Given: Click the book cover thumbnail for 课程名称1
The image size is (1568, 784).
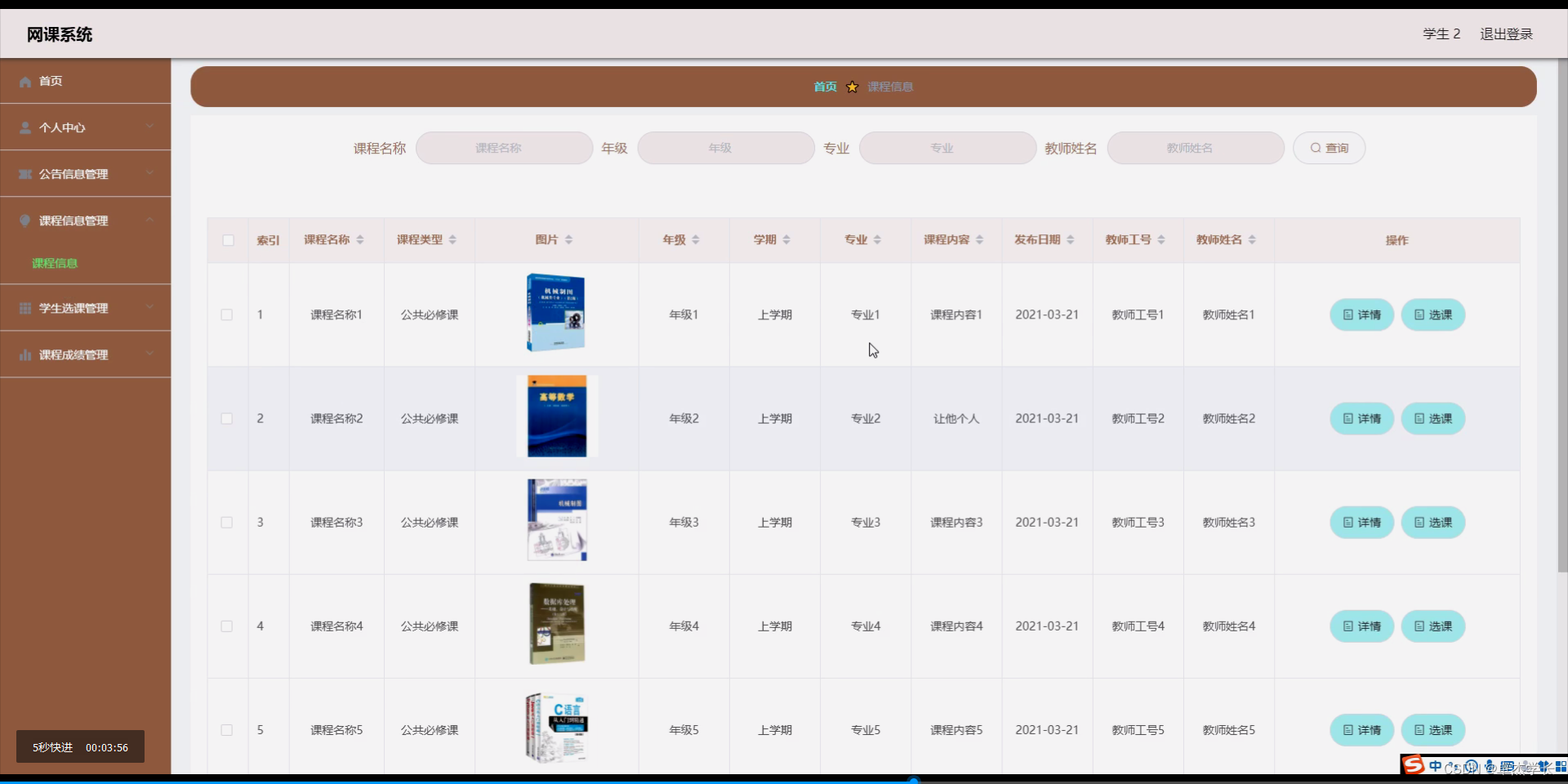Looking at the screenshot, I should 556,313.
